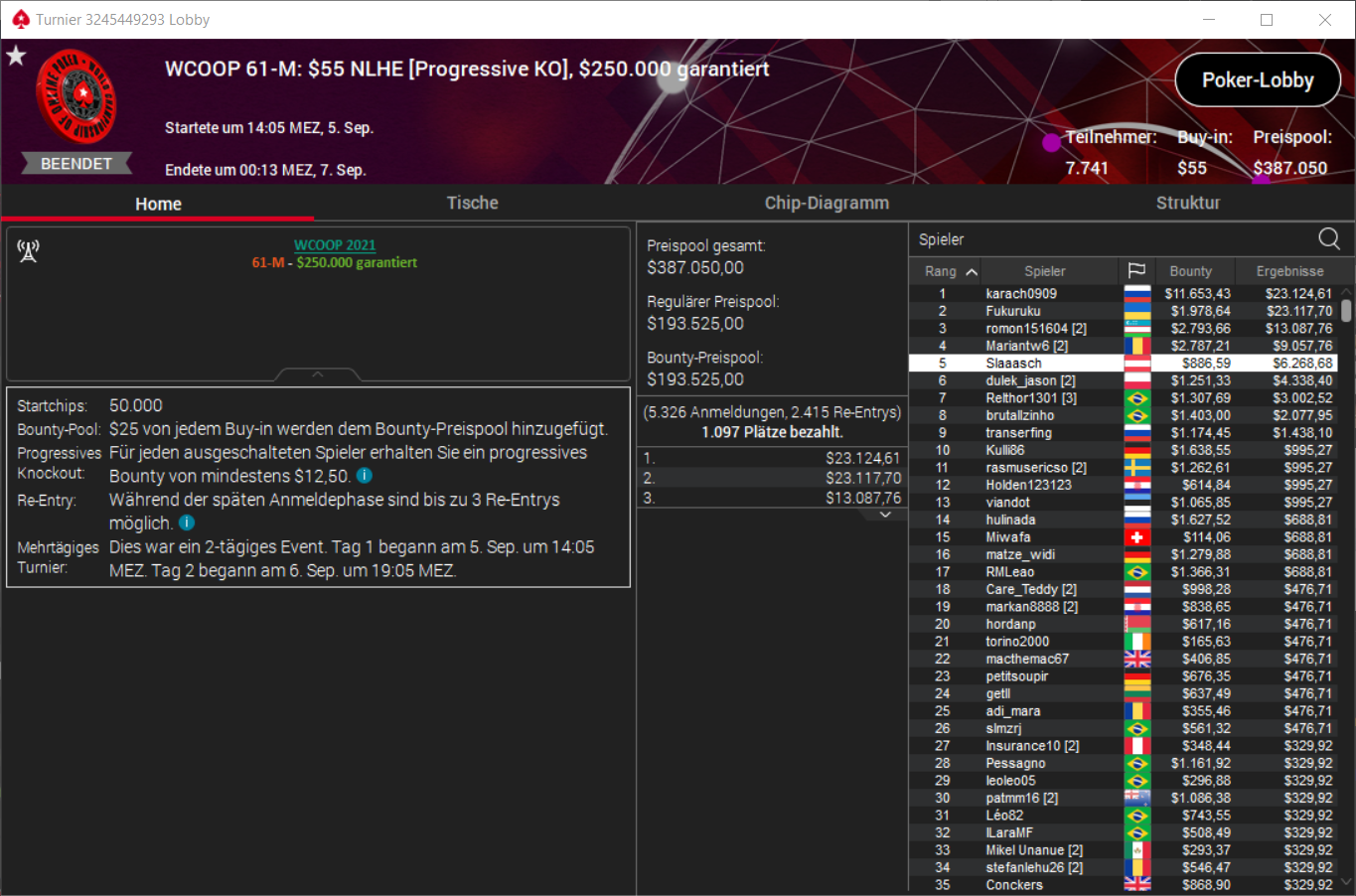Select first place payout row $23.124,61

[772, 458]
